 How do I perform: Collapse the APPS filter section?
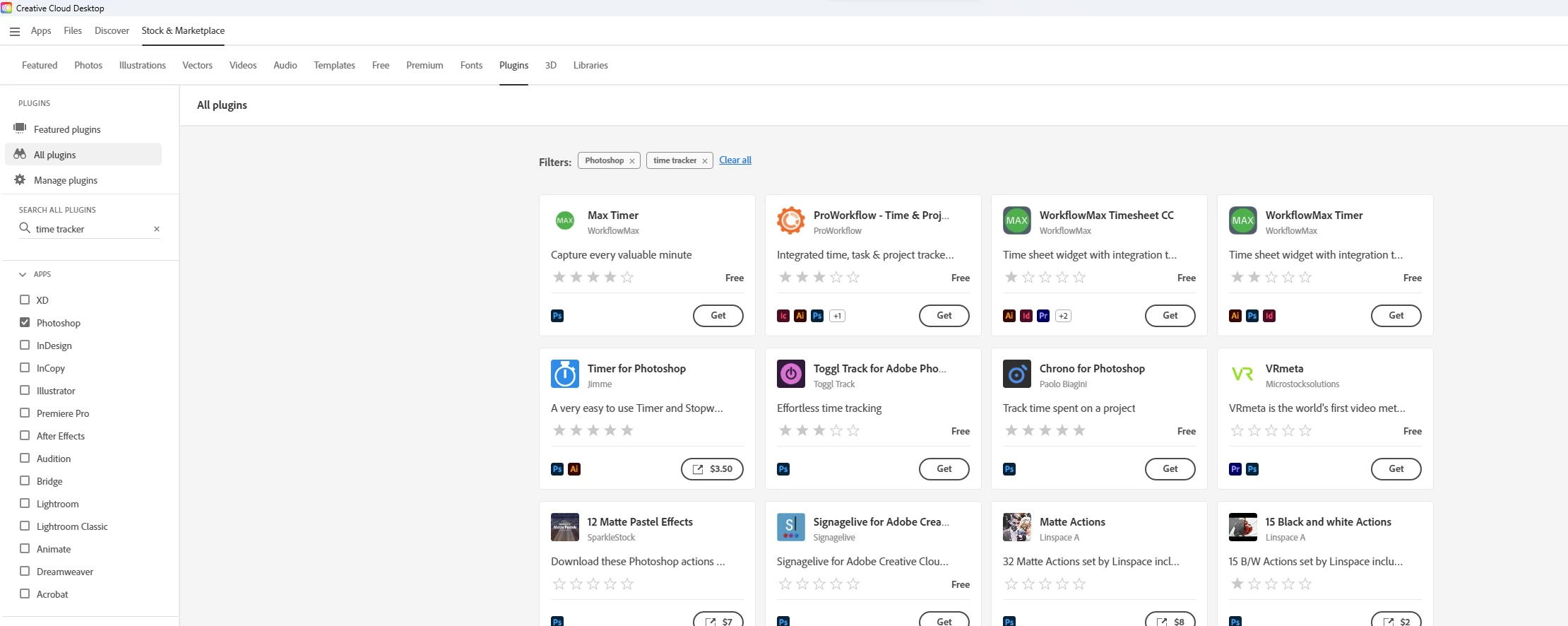point(23,274)
